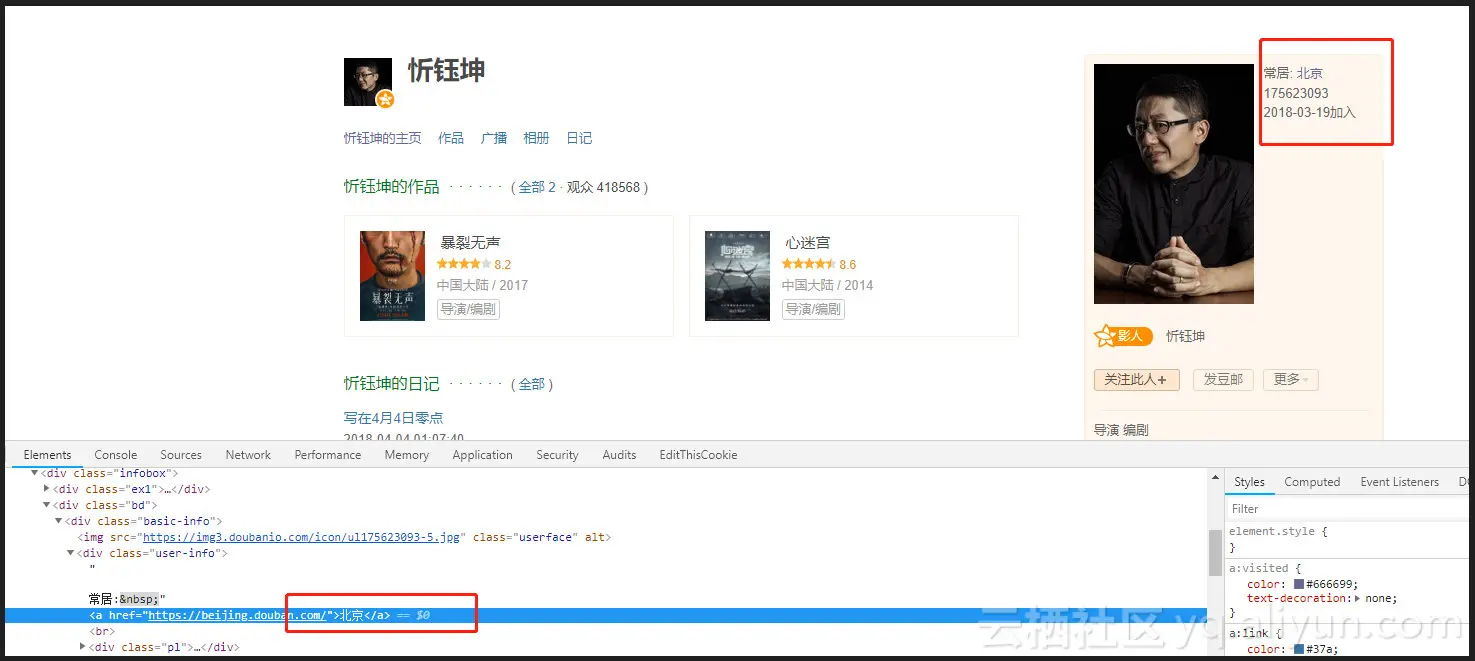
Task: Click the beijing.douban.com href in DOM
Action: click(235, 615)
